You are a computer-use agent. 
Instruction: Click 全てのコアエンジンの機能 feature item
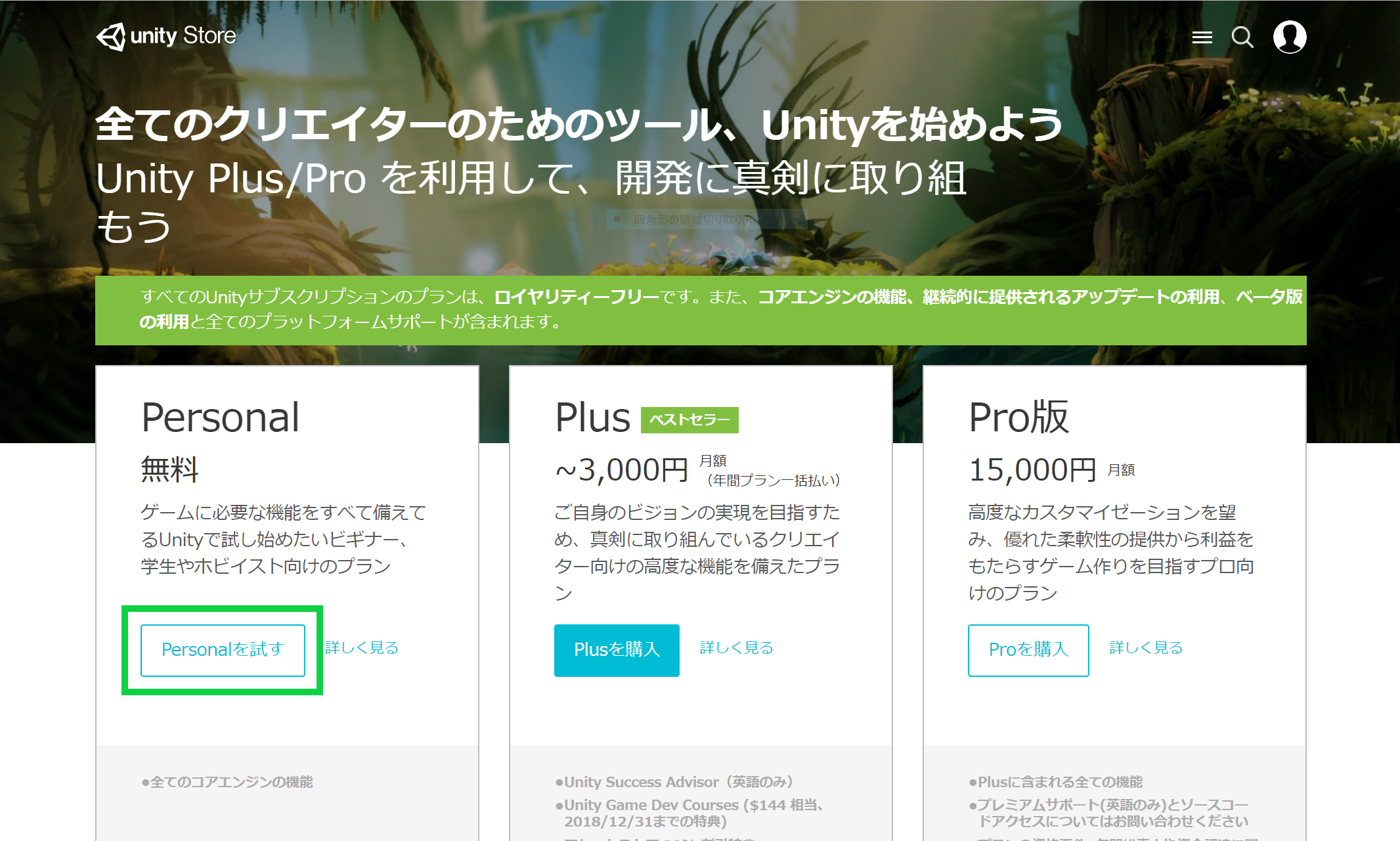click(x=227, y=782)
